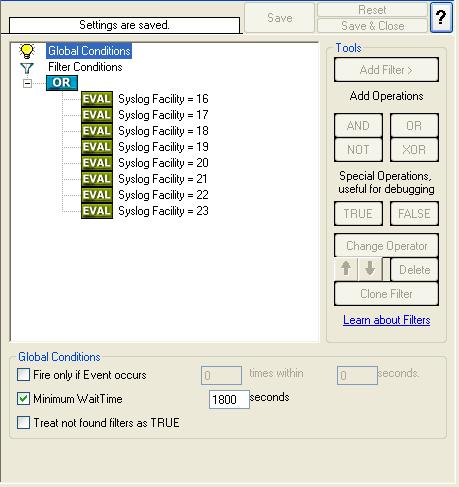Select the Filter Conditions tree item

coord(85,67)
